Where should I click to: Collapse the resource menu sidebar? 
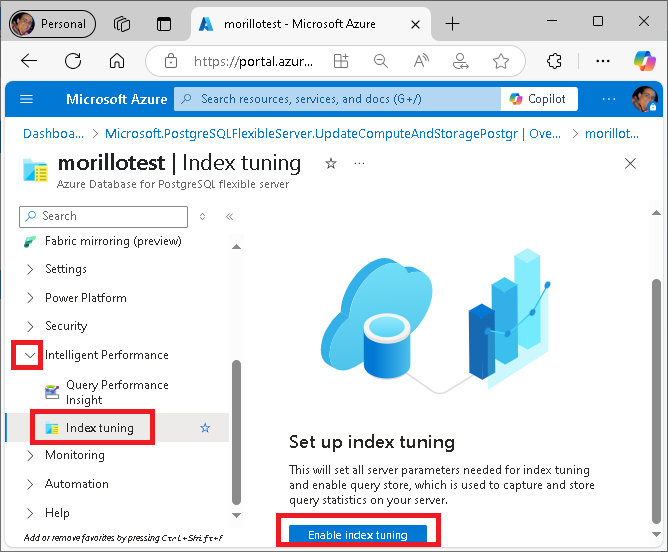229,217
